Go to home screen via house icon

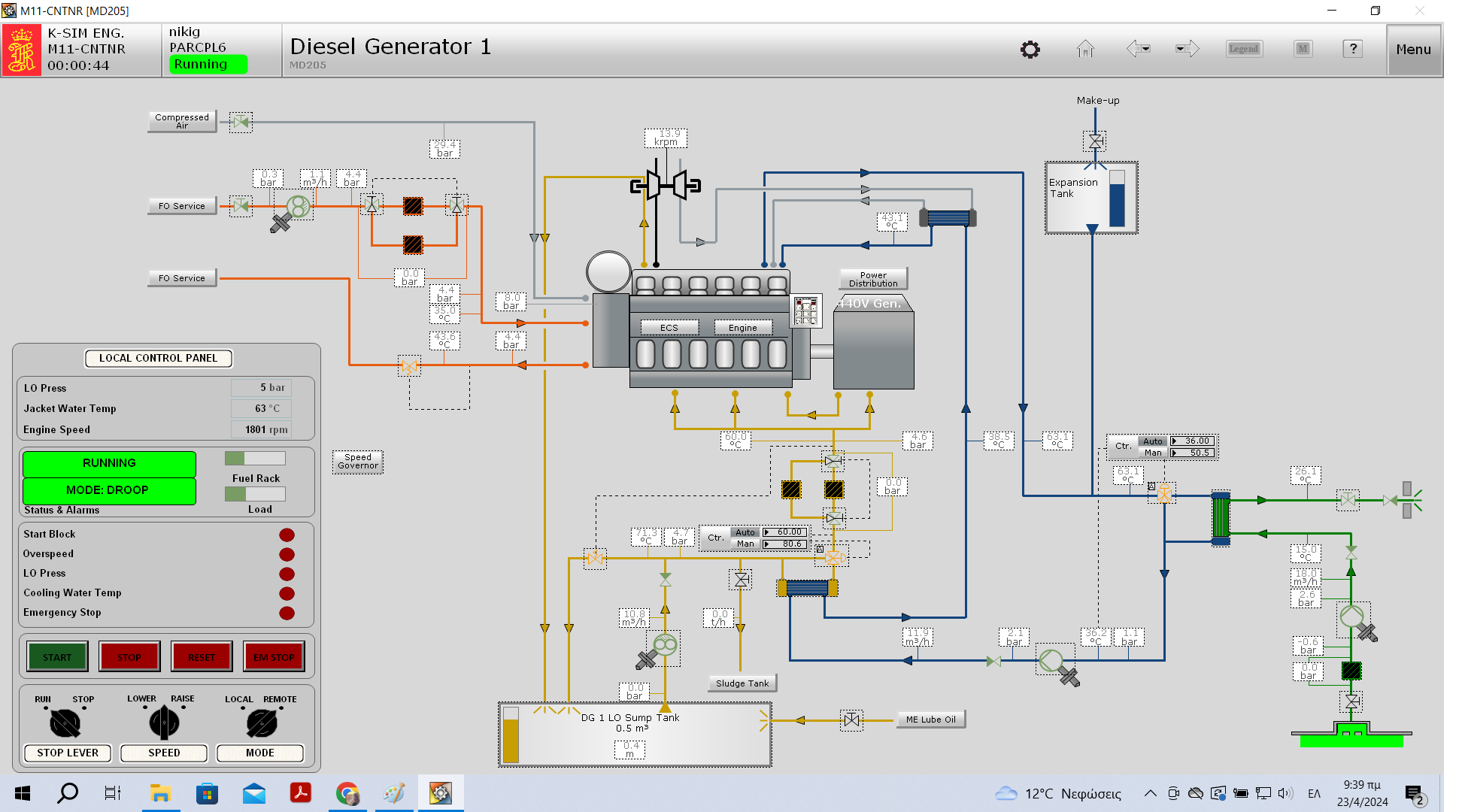pos(1084,50)
